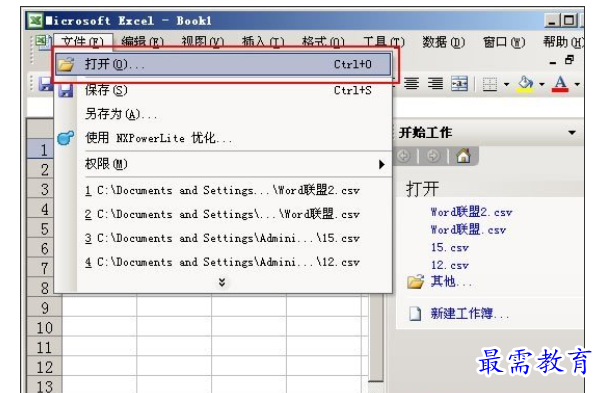Open the 格式(O) menu
Viewport: 600px width, 393px height.
pyautogui.click(x=323, y=42)
